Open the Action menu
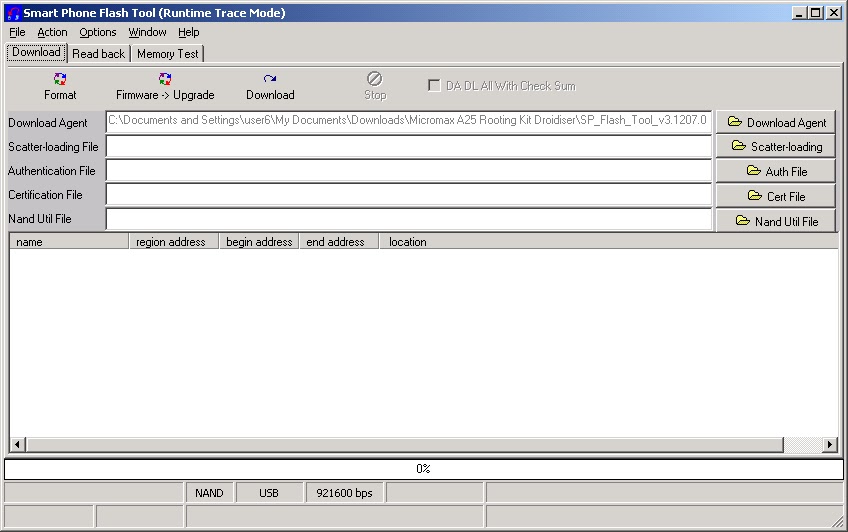This screenshot has width=848, height=532. pyautogui.click(x=52, y=32)
